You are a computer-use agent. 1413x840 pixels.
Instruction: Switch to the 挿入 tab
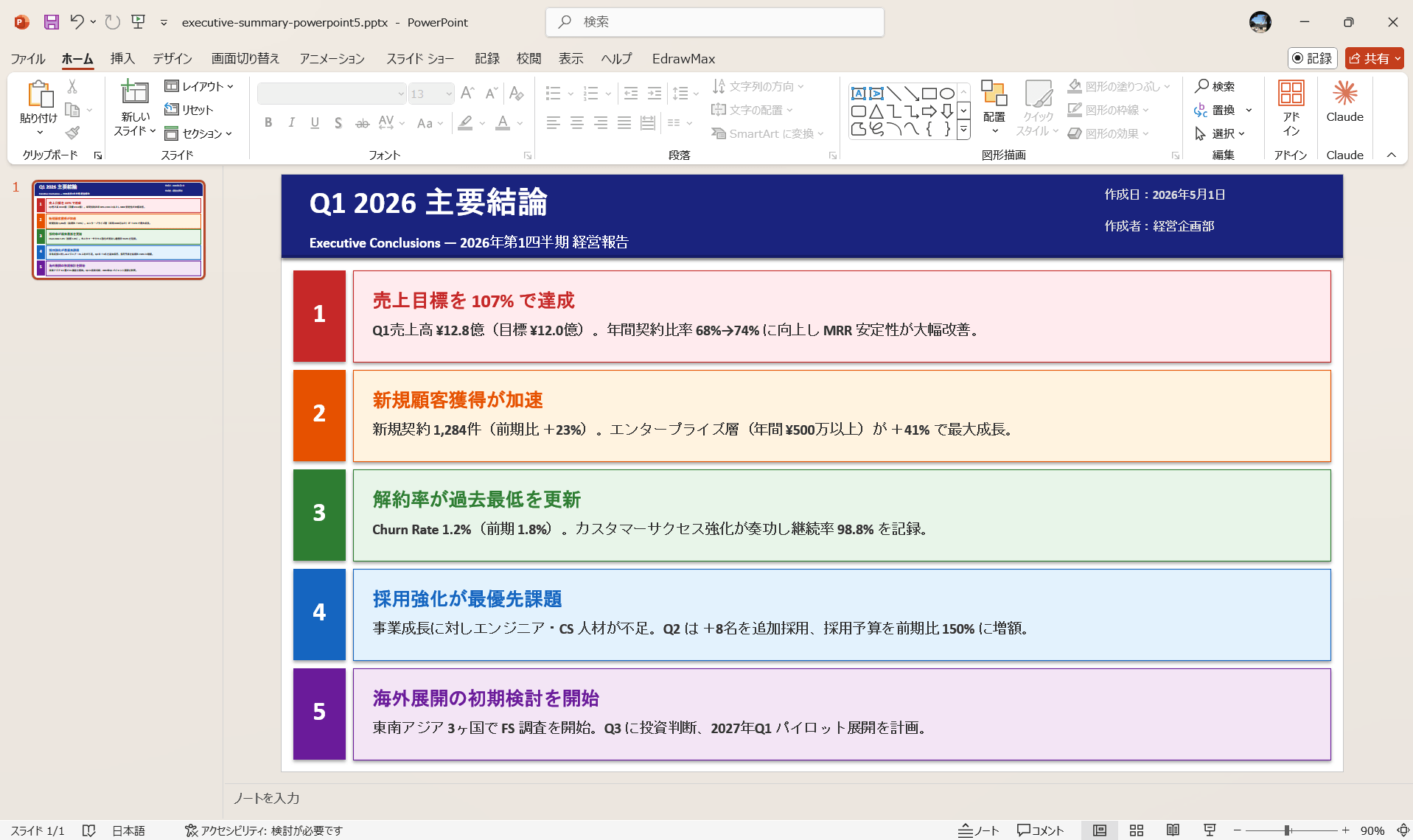point(122,58)
